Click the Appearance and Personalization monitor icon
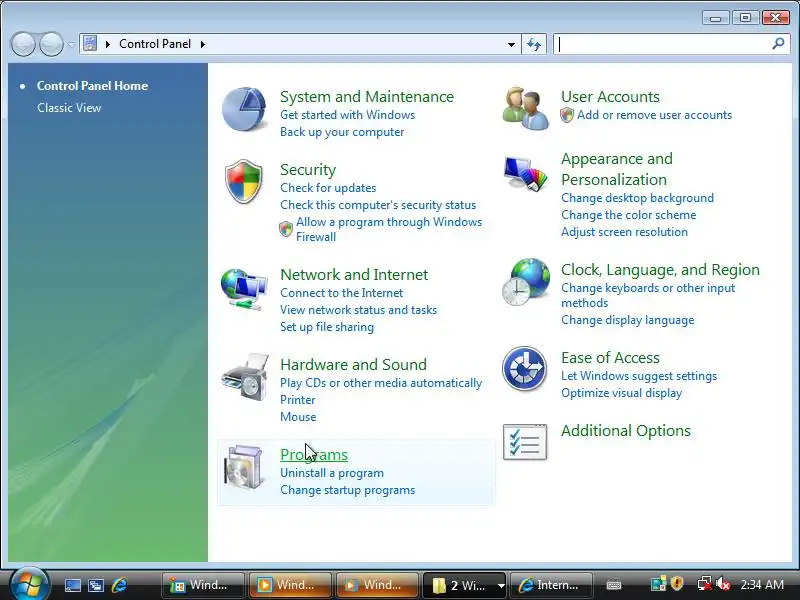 (525, 173)
